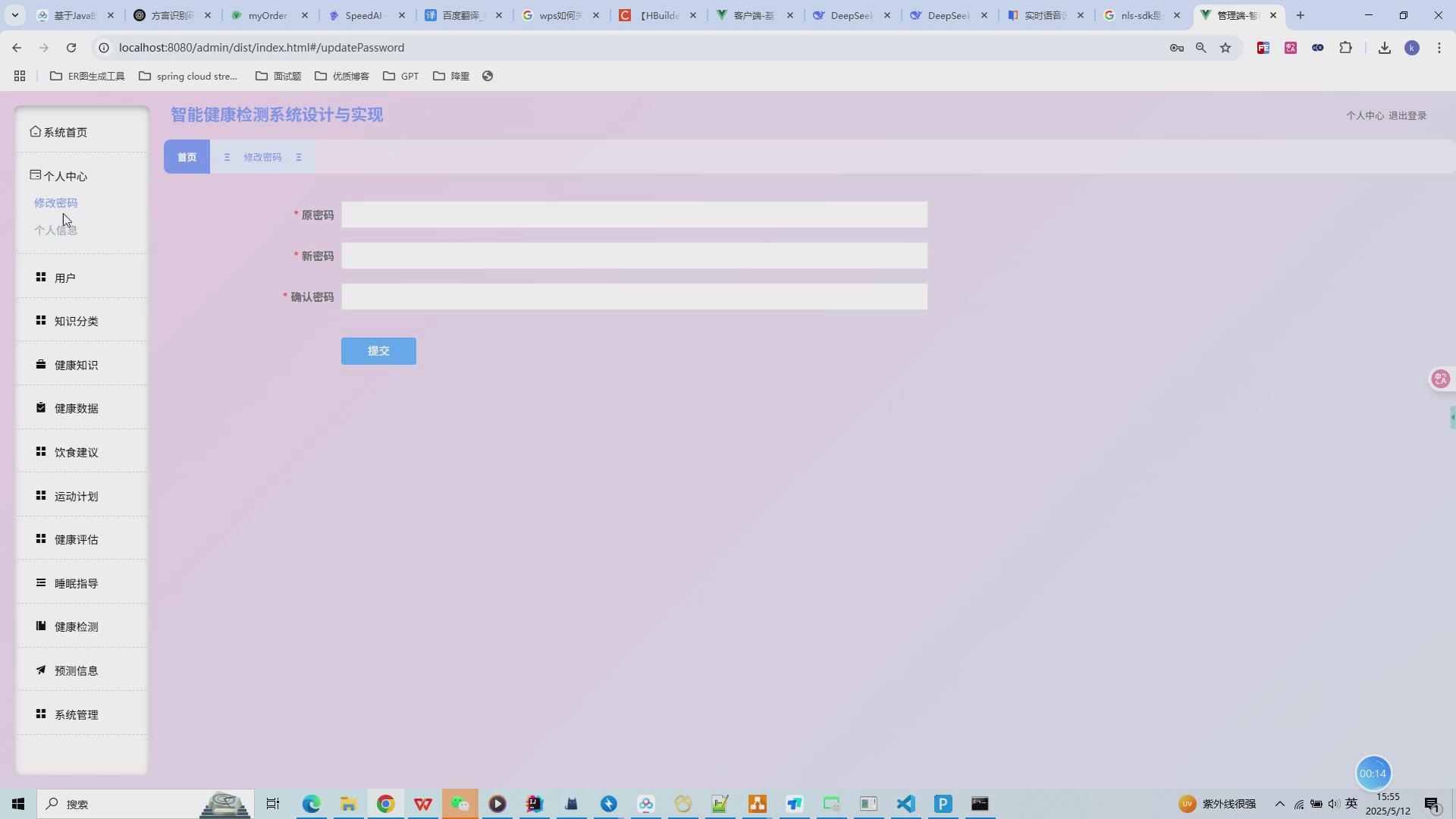
Task: Click the clipboard icon beside 健康数据
Action: point(41,407)
